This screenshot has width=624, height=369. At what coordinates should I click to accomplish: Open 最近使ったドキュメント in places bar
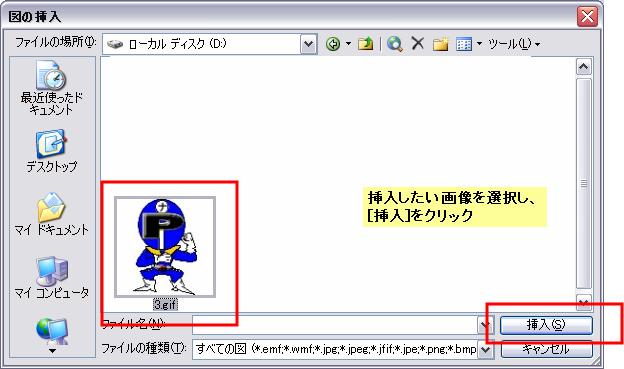coord(52,88)
